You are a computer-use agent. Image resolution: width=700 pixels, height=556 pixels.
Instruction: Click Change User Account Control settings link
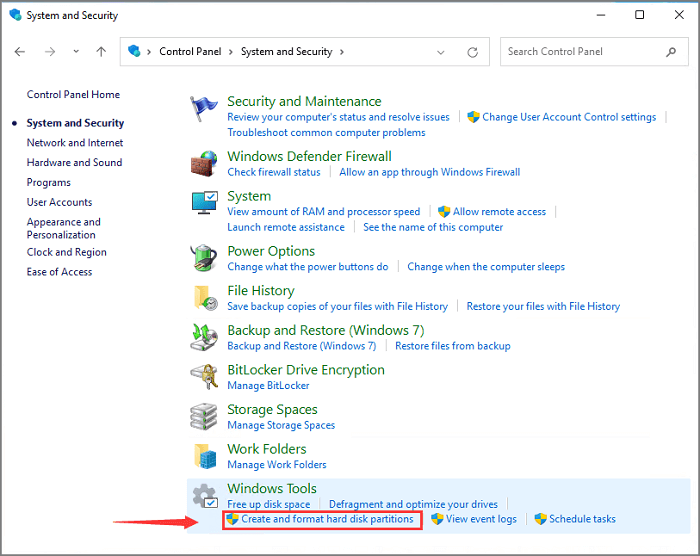click(569, 117)
